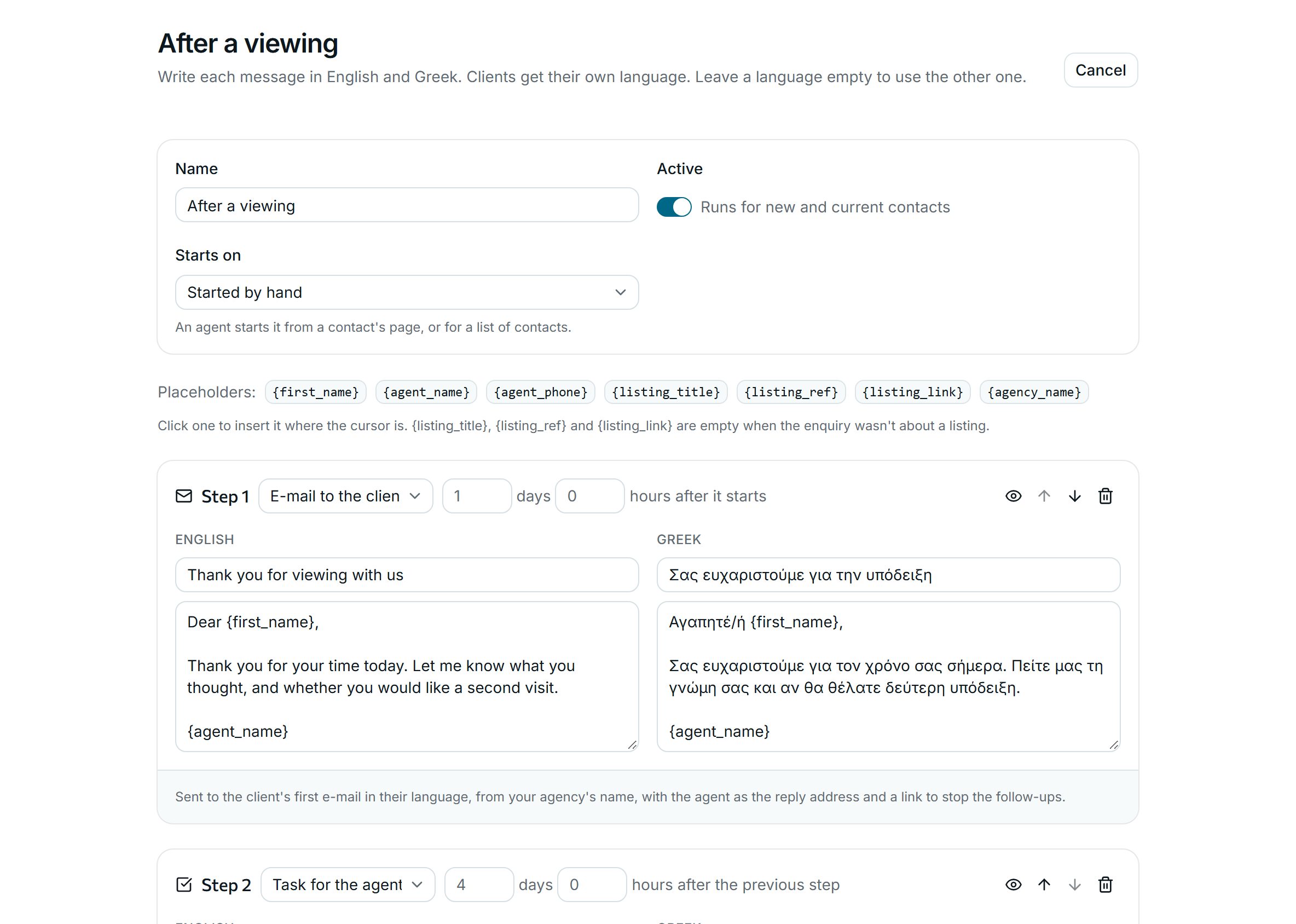Move Step 2 down with arrow icon
The height and width of the screenshot is (924, 1296).
pos(1074,885)
